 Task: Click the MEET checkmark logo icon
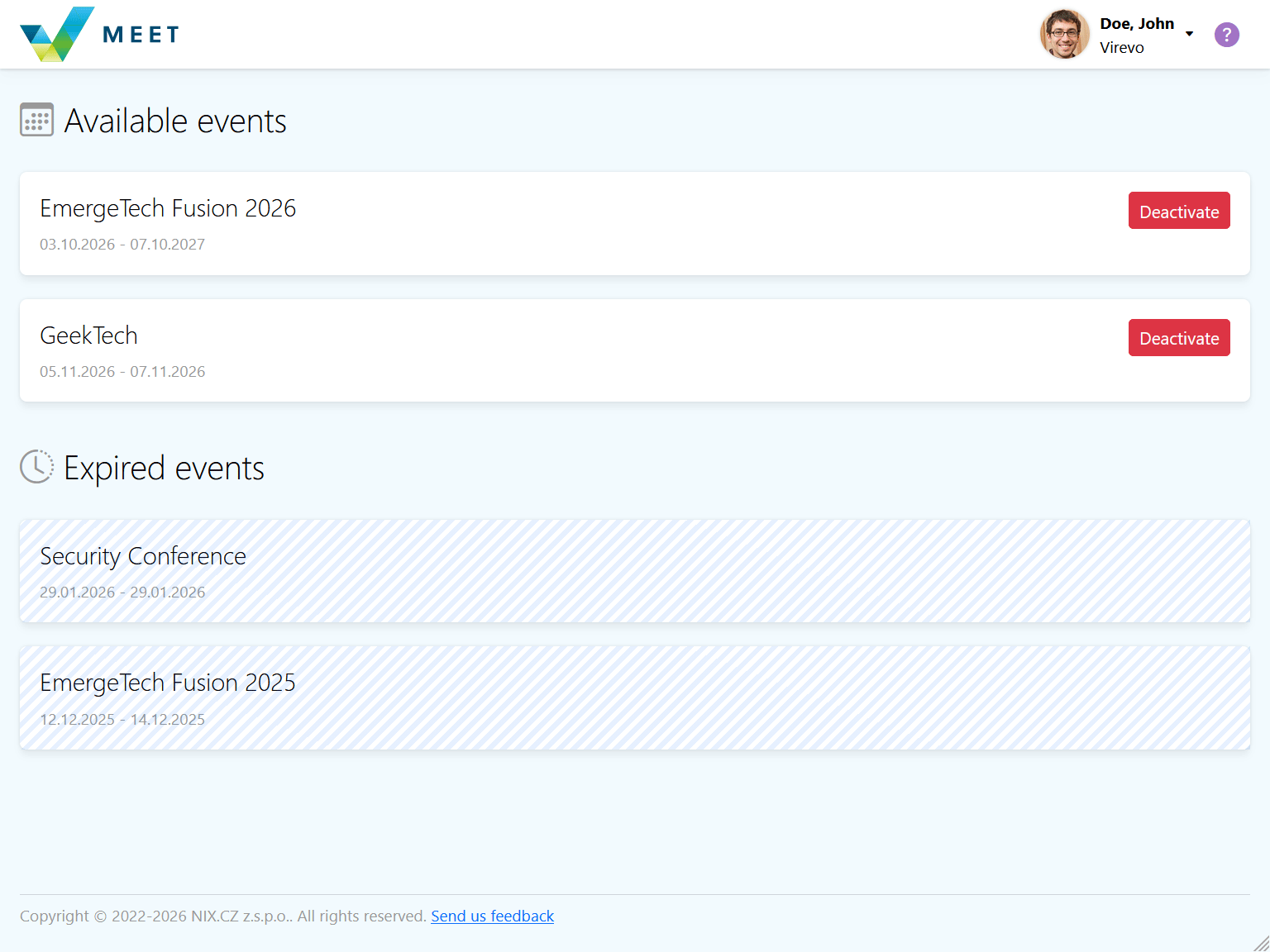pos(56,35)
